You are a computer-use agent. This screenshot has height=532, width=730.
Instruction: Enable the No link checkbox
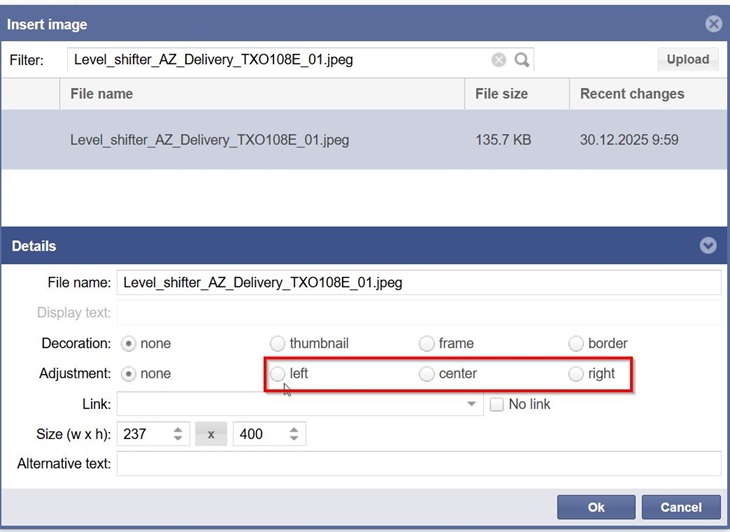click(x=497, y=404)
